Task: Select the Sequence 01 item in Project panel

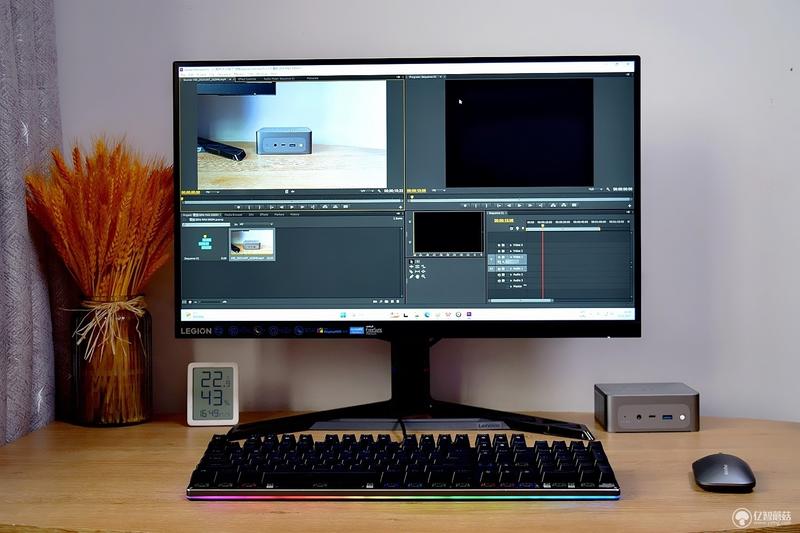Action: pos(206,246)
